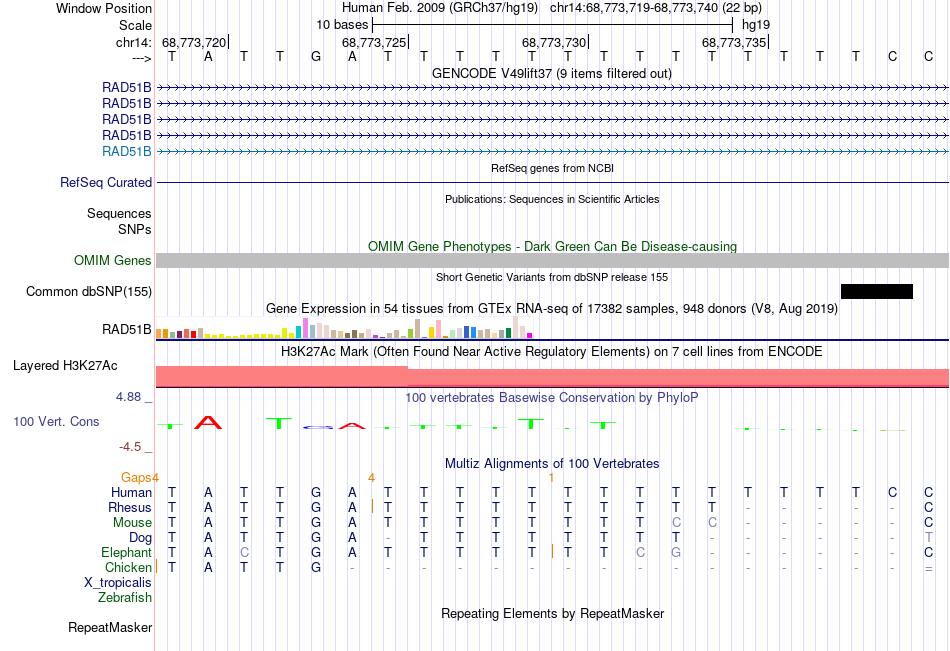Click the Window Position label

104,8
